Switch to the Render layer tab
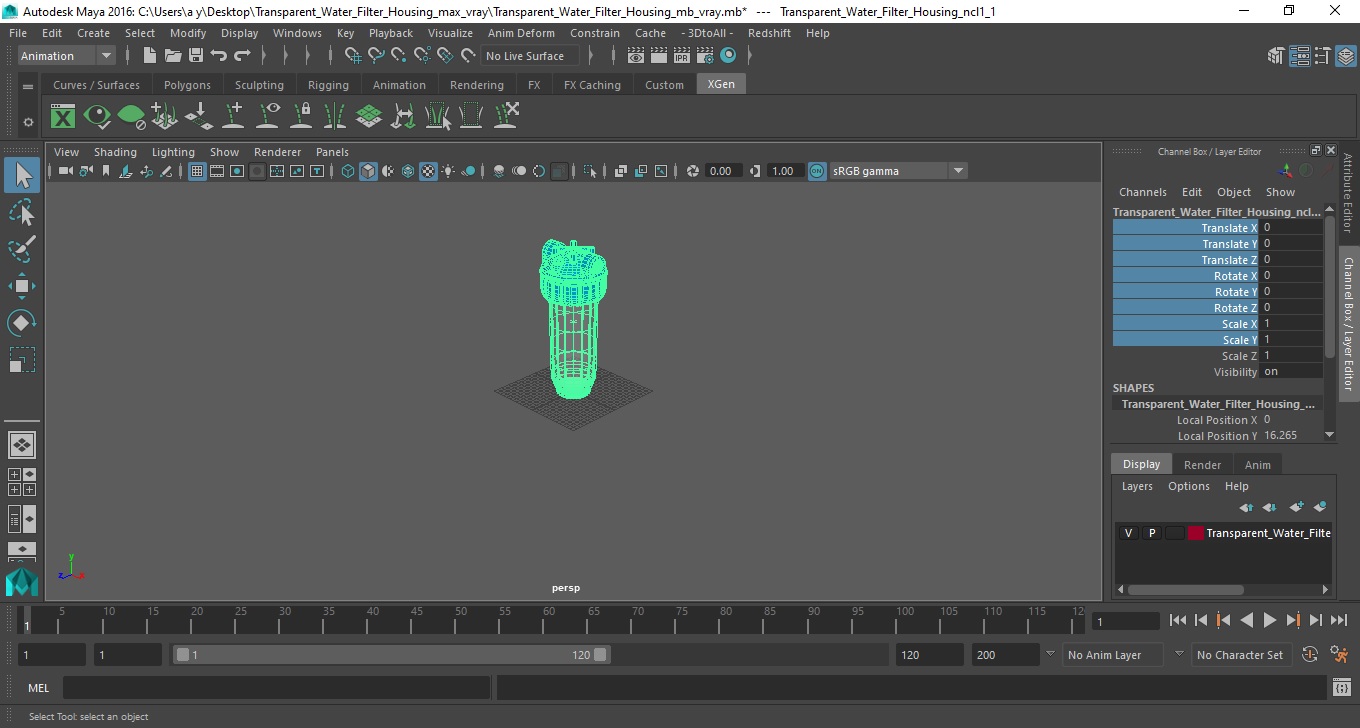This screenshot has width=1360, height=728. point(1202,465)
